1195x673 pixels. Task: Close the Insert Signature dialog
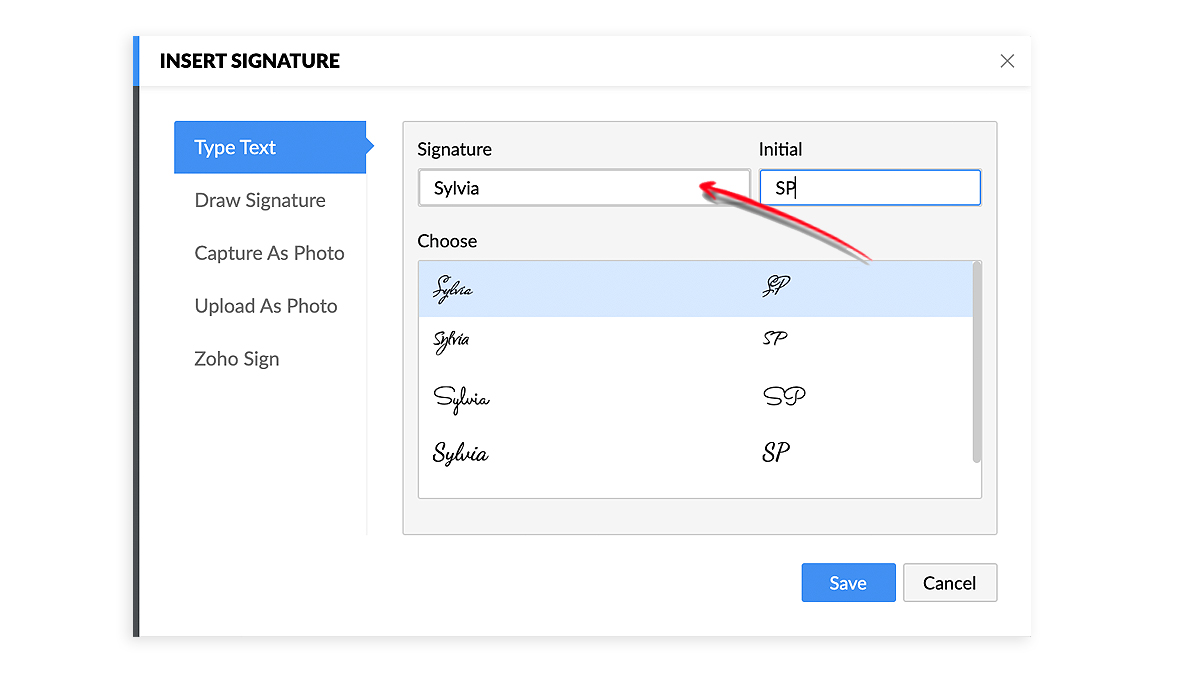[x=1007, y=61]
